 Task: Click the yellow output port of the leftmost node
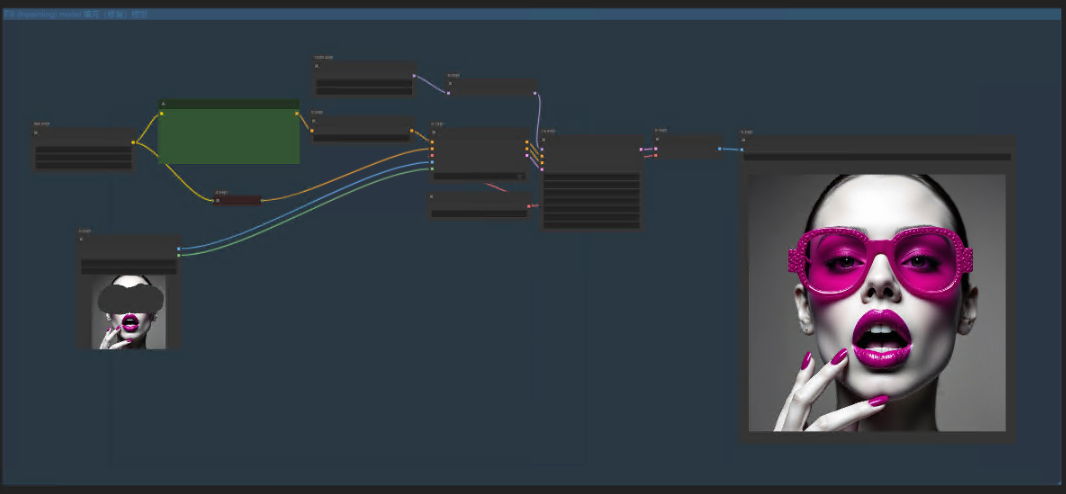133,142
